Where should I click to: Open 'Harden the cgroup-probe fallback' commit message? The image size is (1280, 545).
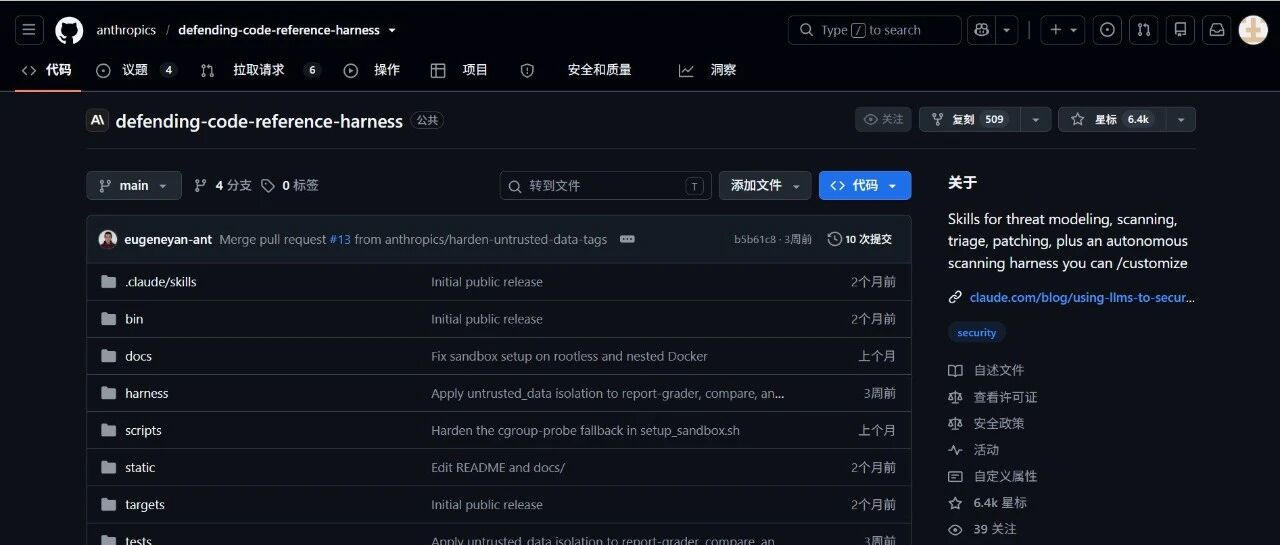coord(585,430)
